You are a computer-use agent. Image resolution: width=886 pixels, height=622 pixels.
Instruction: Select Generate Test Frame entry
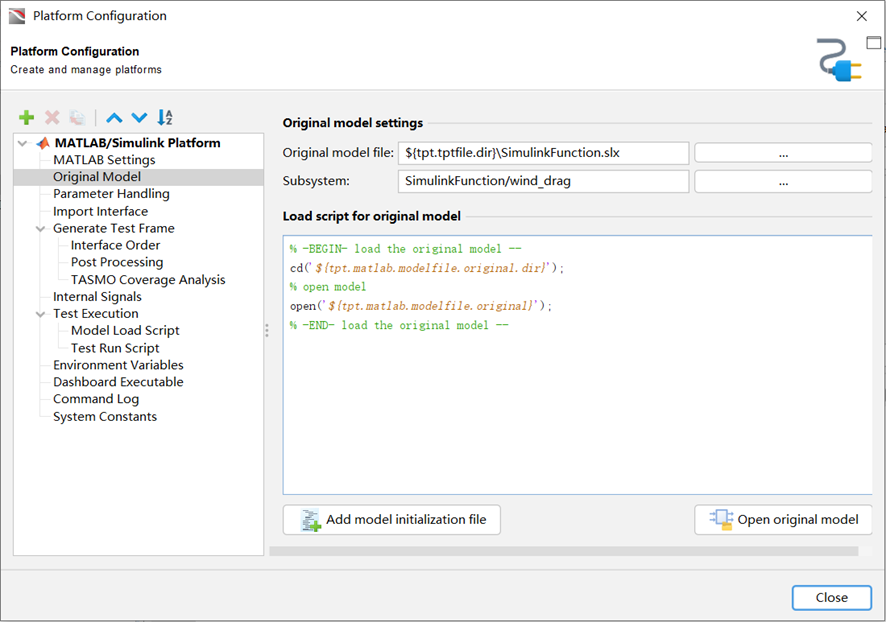pos(114,228)
